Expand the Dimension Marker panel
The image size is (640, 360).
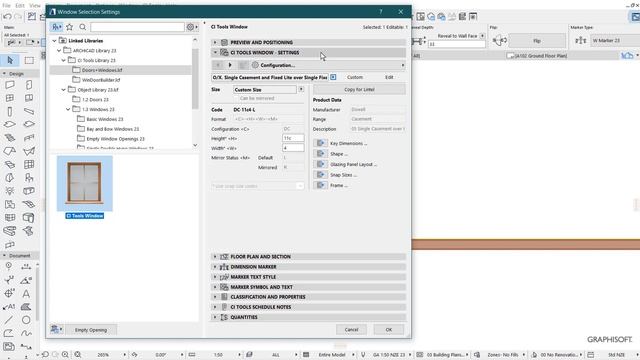click(215, 267)
